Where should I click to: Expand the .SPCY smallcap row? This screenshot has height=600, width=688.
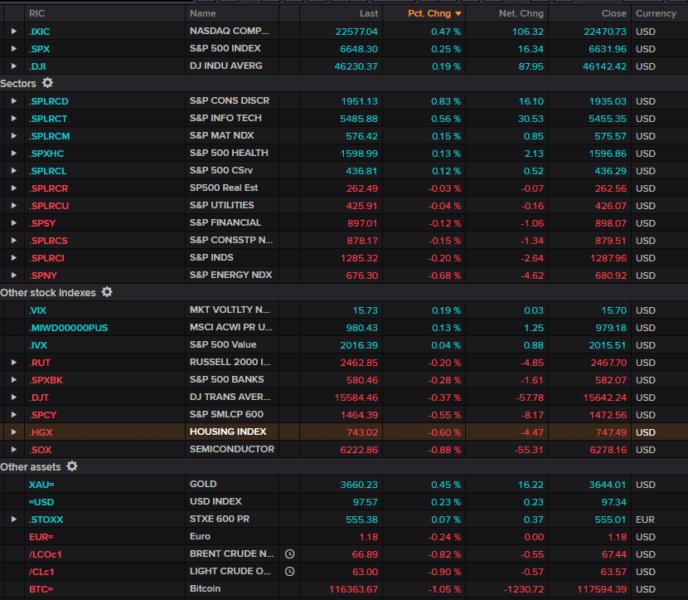(14, 415)
